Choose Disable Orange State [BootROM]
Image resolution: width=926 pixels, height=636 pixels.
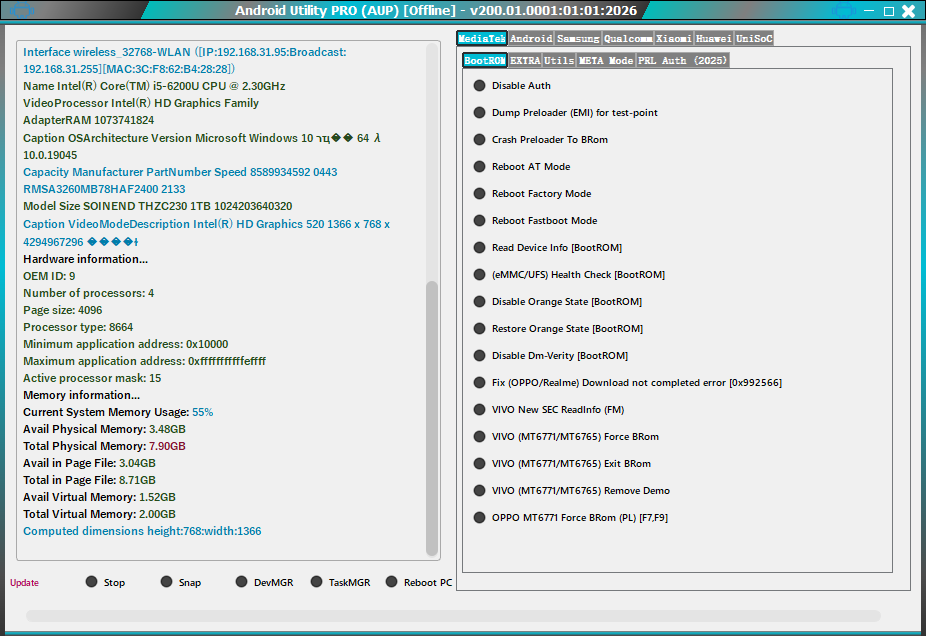point(480,302)
